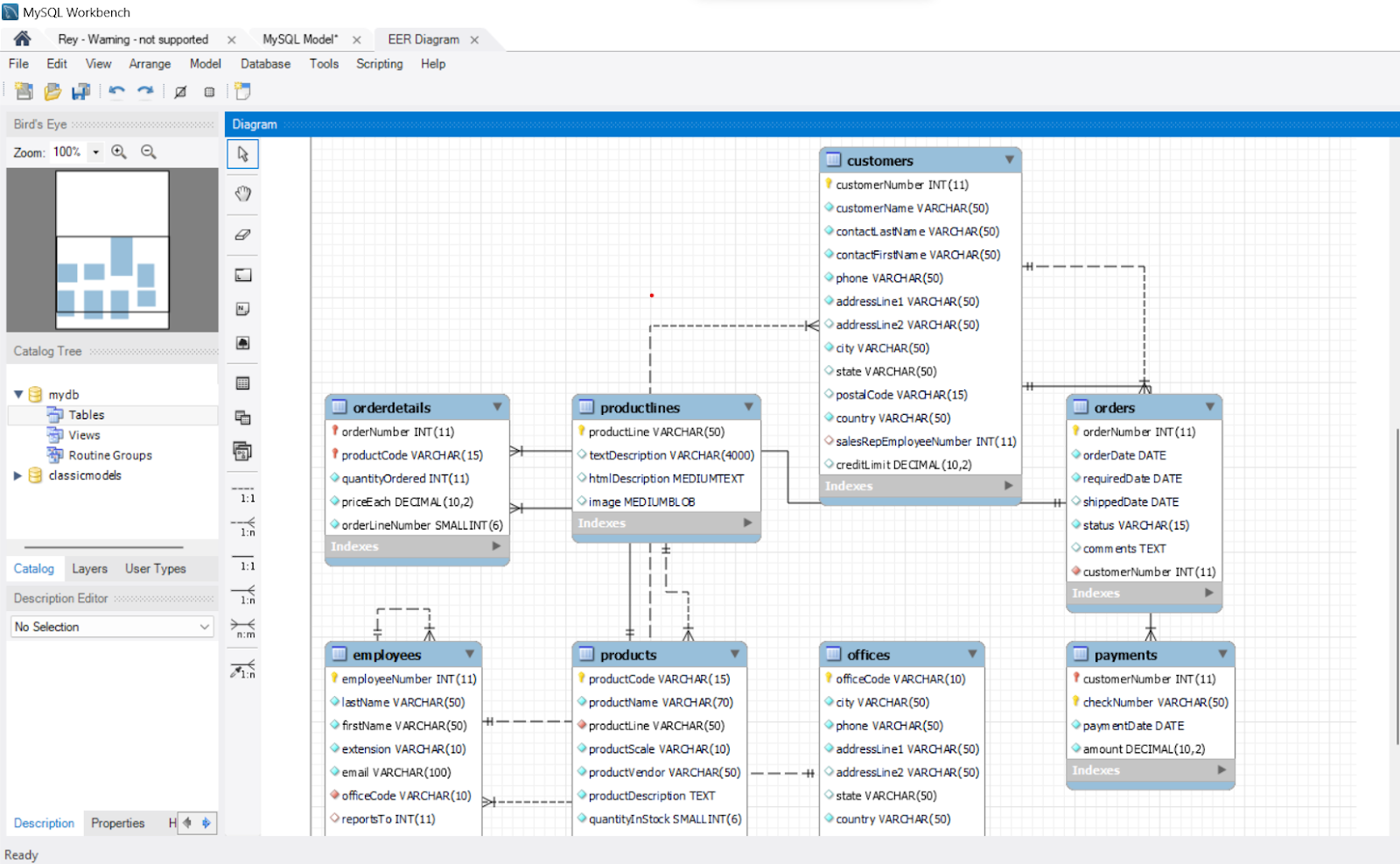
Task: Expand Indexes section of payments table
Action: [1221, 770]
